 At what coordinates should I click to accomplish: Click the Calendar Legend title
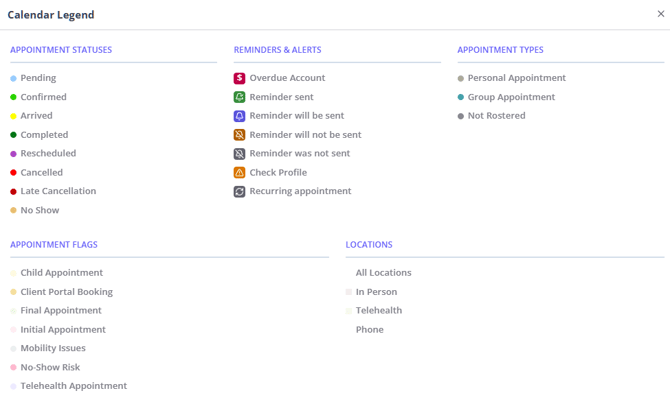pyautogui.click(x=51, y=15)
